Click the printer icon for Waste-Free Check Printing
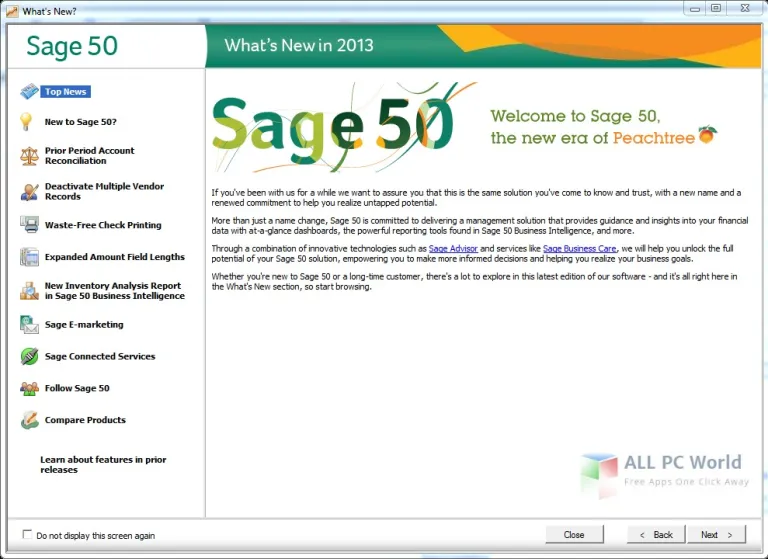This screenshot has width=768, height=559. point(28,225)
